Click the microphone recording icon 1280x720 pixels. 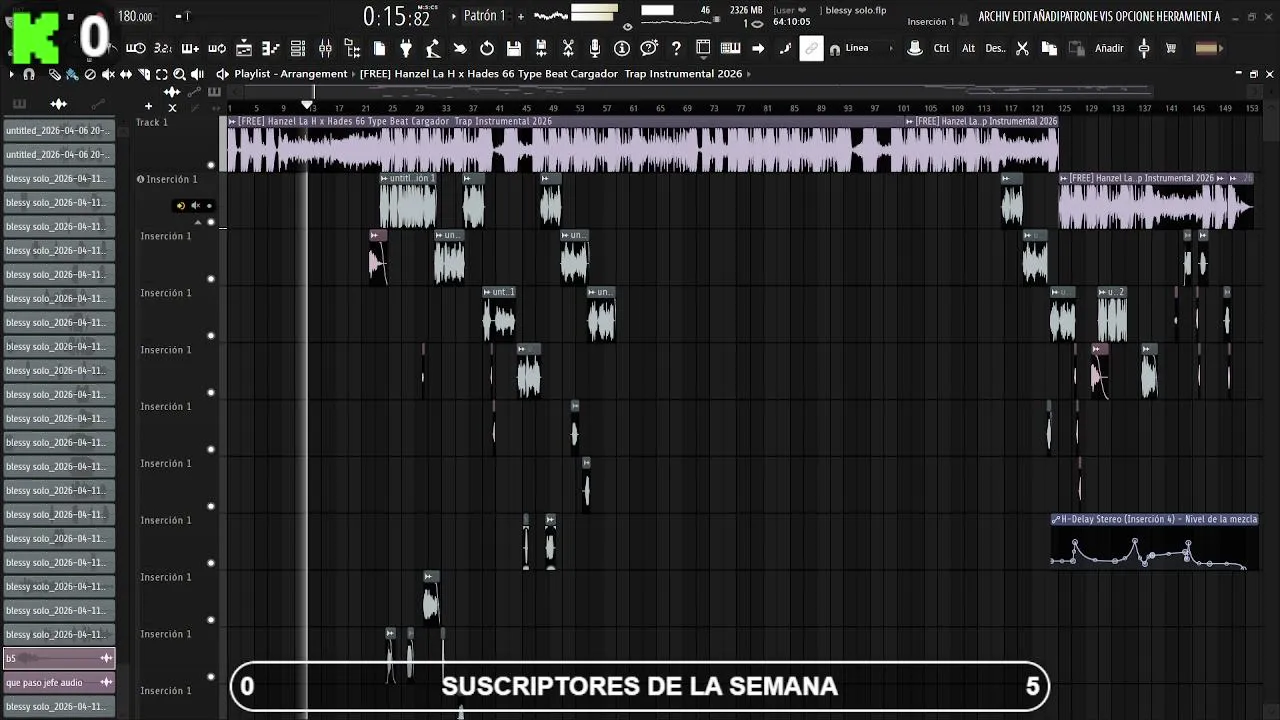595,48
